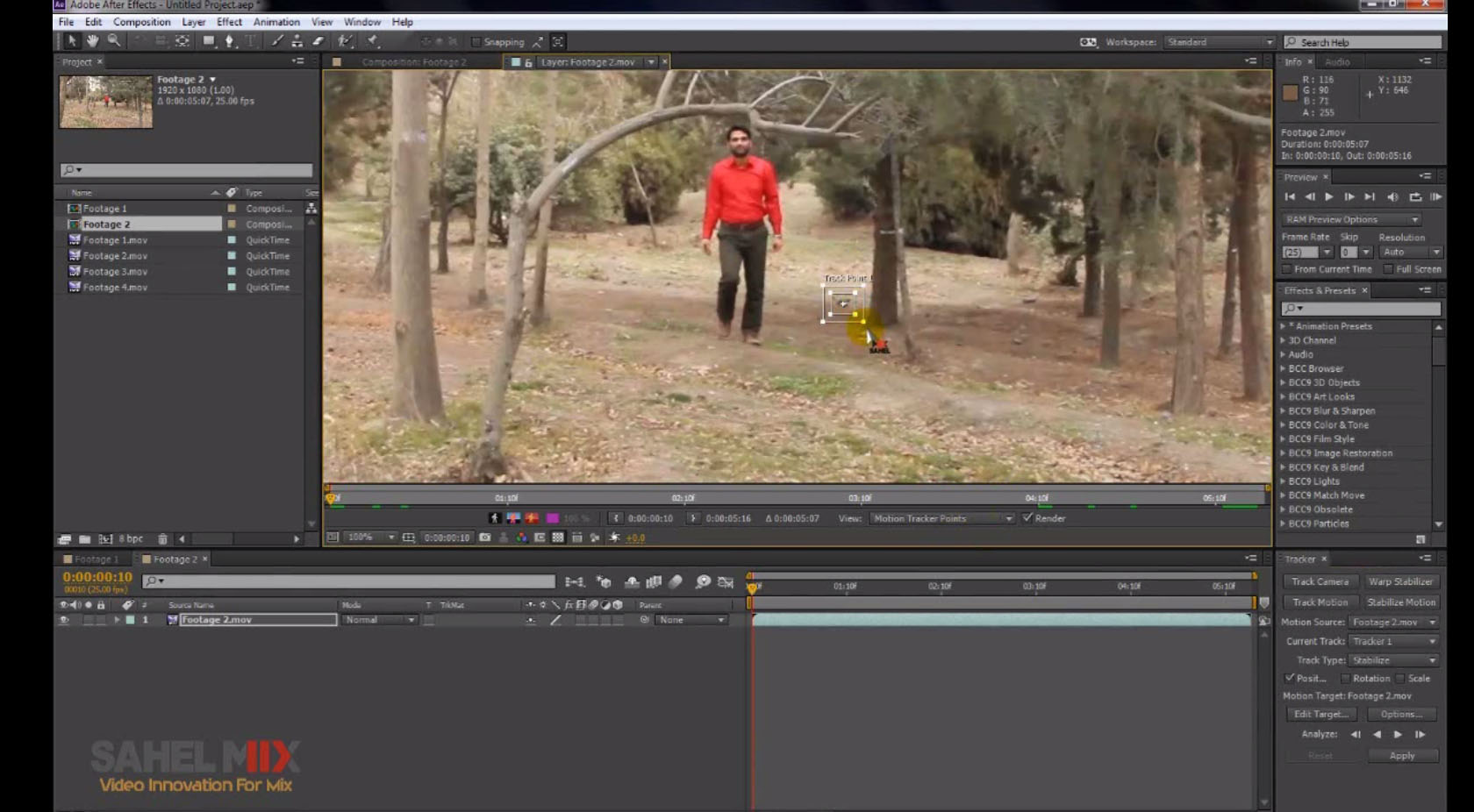Image resolution: width=1474 pixels, height=812 pixels.
Task: Click the Info panel color swatch
Action: pyautogui.click(x=1290, y=93)
